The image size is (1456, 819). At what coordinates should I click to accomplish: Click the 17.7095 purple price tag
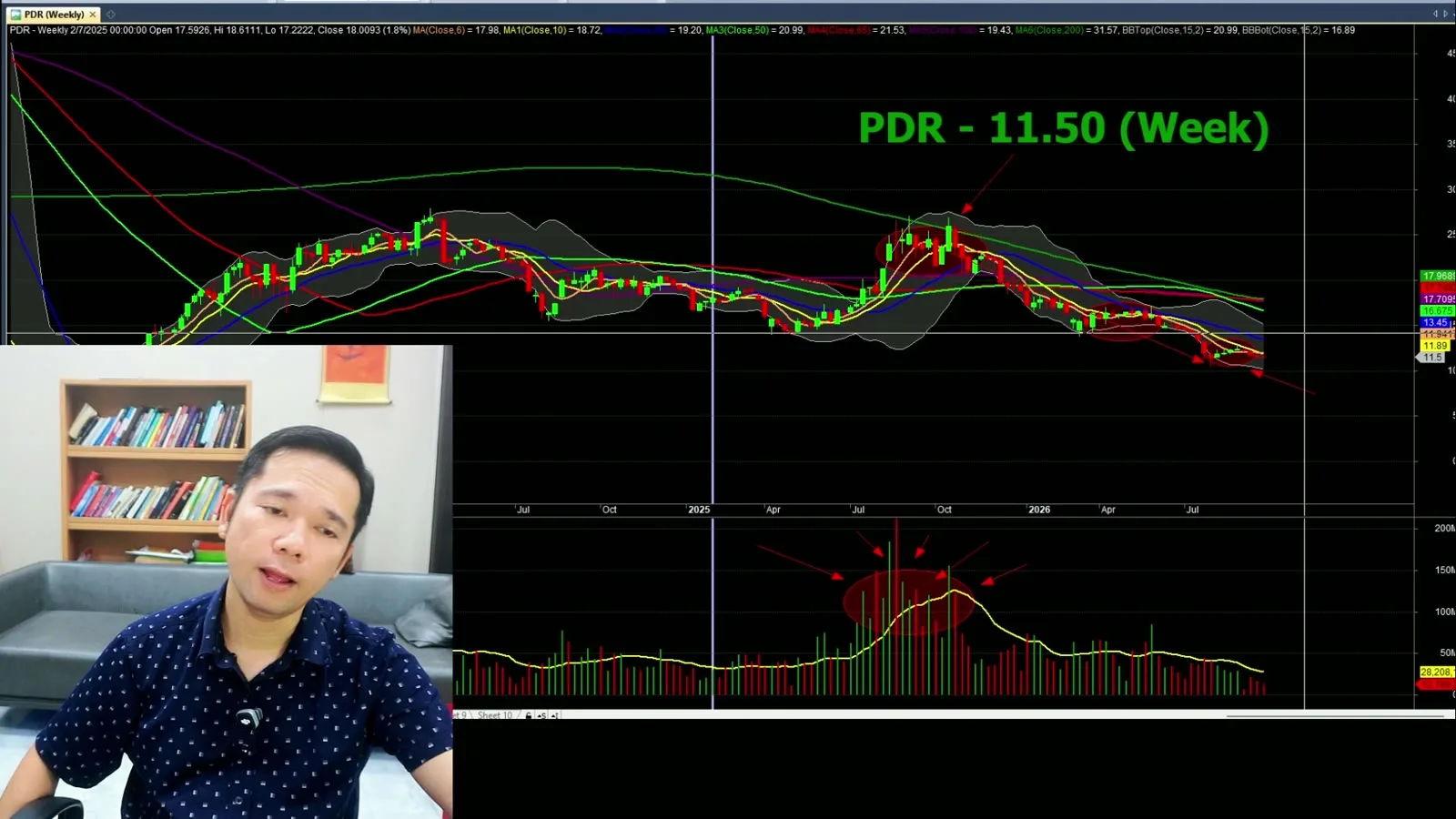tap(1438, 298)
